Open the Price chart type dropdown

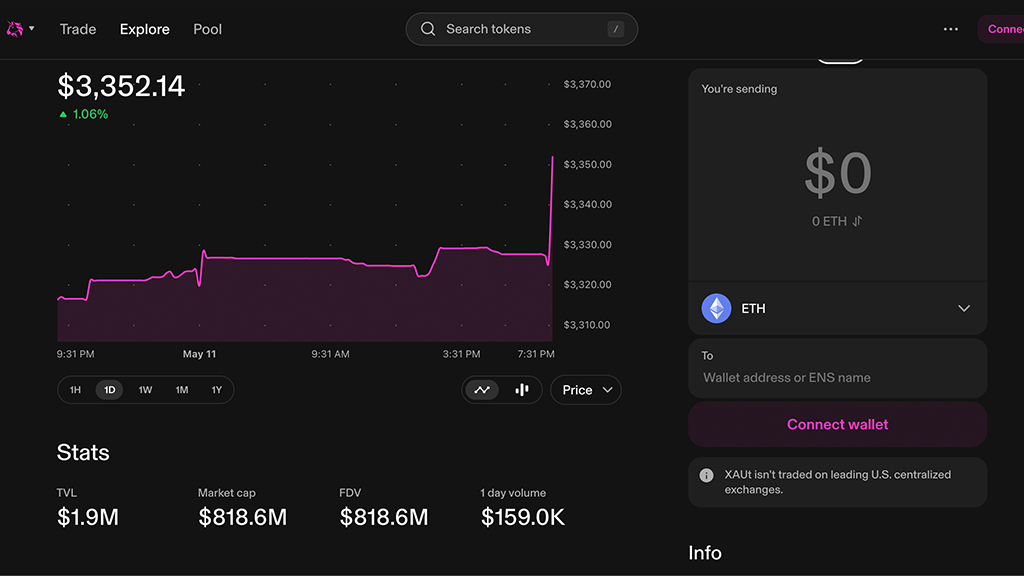pyautogui.click(x=585, y=390)
